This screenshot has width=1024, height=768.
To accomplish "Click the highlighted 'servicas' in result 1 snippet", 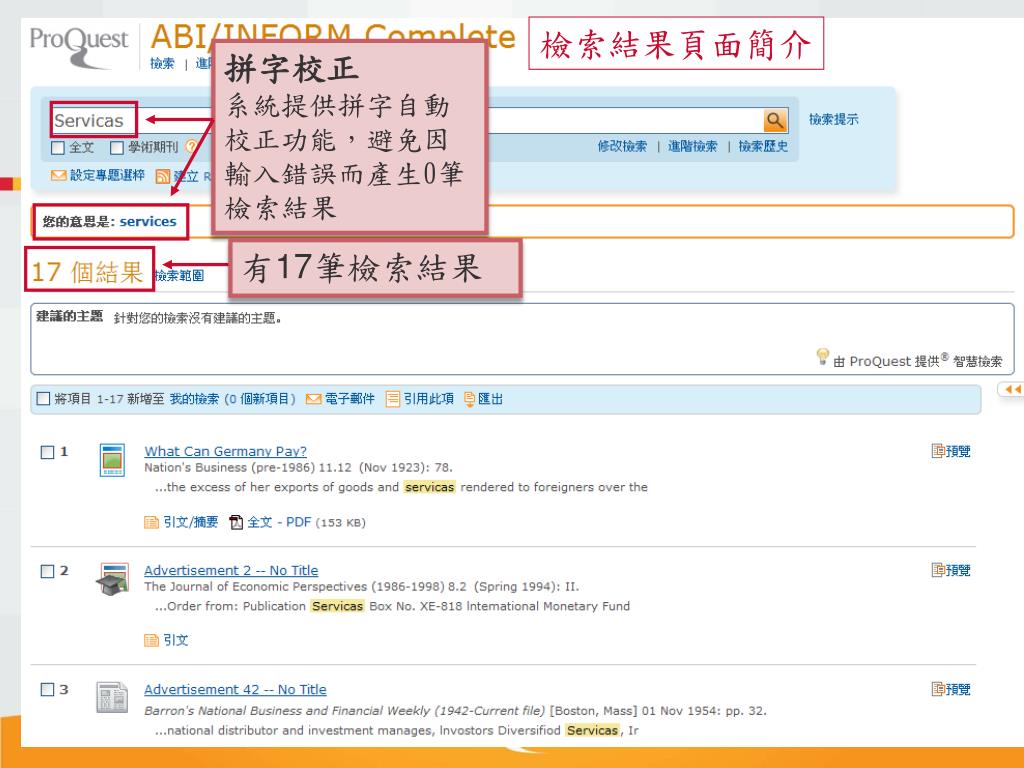I will [x=429, y=487].
